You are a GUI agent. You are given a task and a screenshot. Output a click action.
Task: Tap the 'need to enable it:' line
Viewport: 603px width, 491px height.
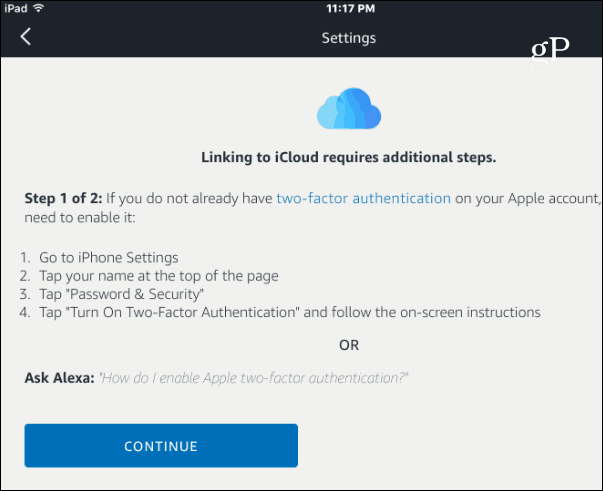click(80, 218)
